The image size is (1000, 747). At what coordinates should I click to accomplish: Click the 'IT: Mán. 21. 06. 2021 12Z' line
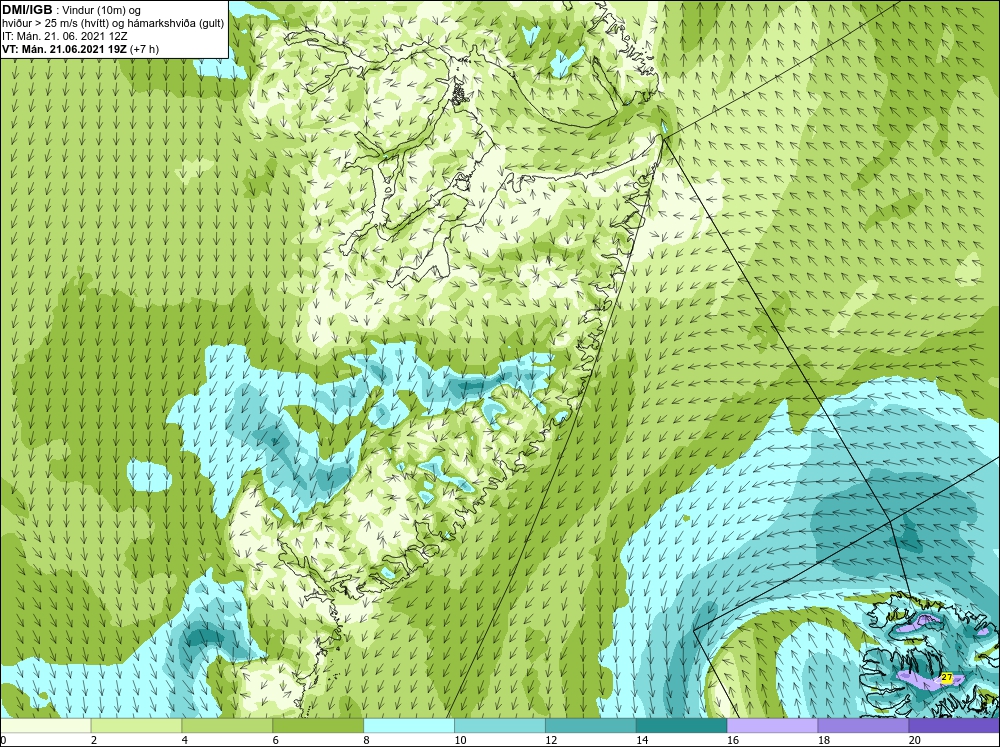click(64, 36)
